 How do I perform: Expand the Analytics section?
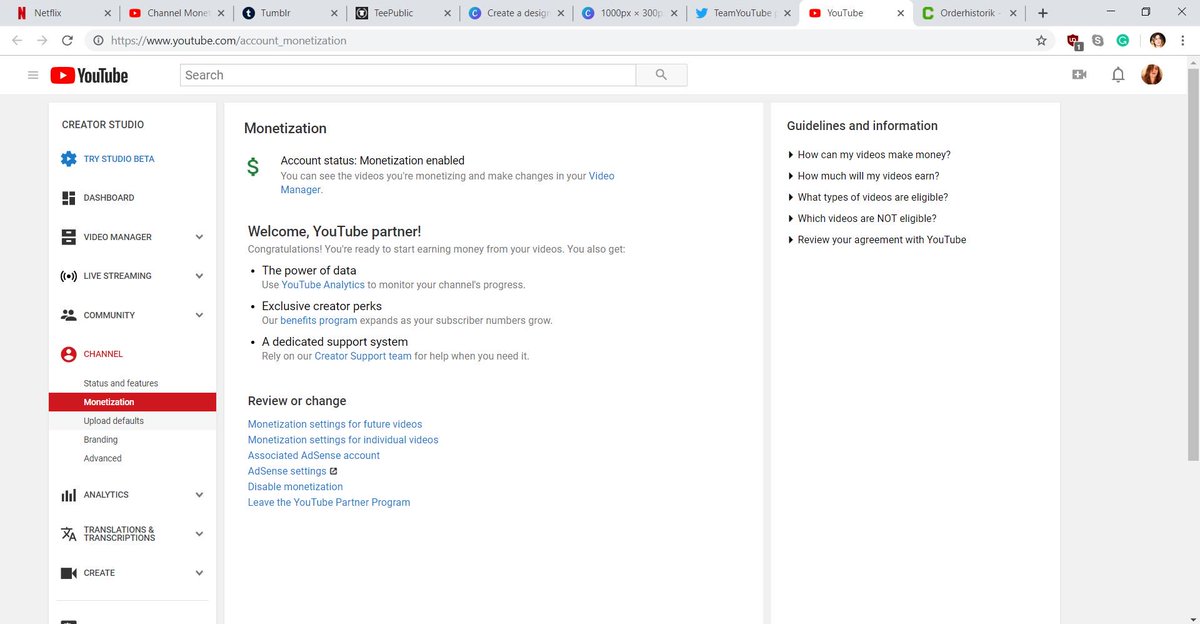pos(199,495)
